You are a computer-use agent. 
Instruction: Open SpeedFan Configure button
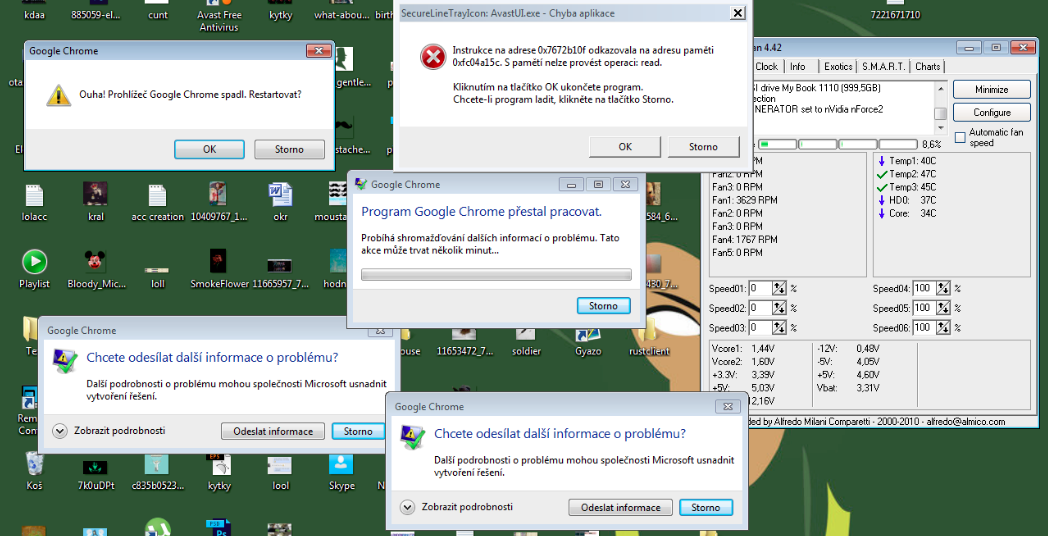pyautogui.click(x=991, y=112)
